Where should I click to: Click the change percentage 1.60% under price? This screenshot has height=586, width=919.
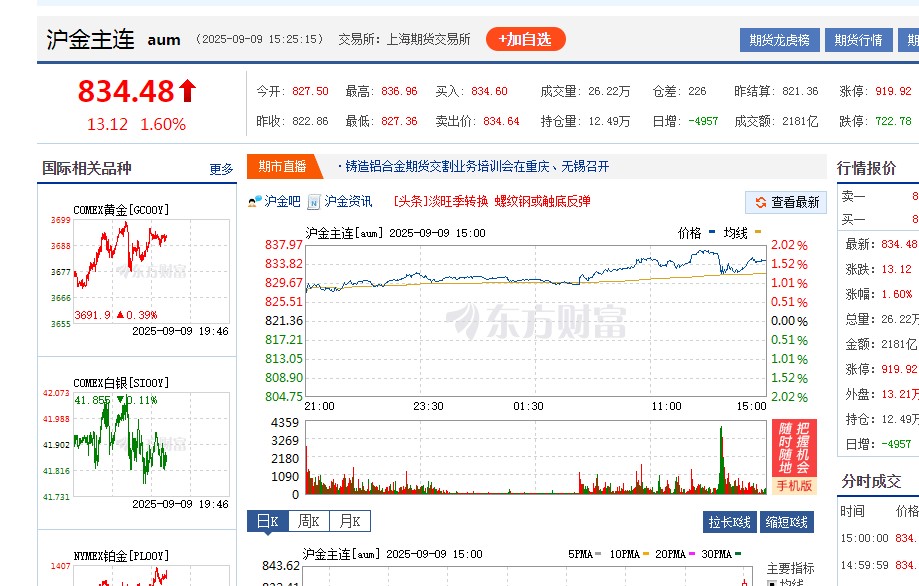click(x=163, y=124)
